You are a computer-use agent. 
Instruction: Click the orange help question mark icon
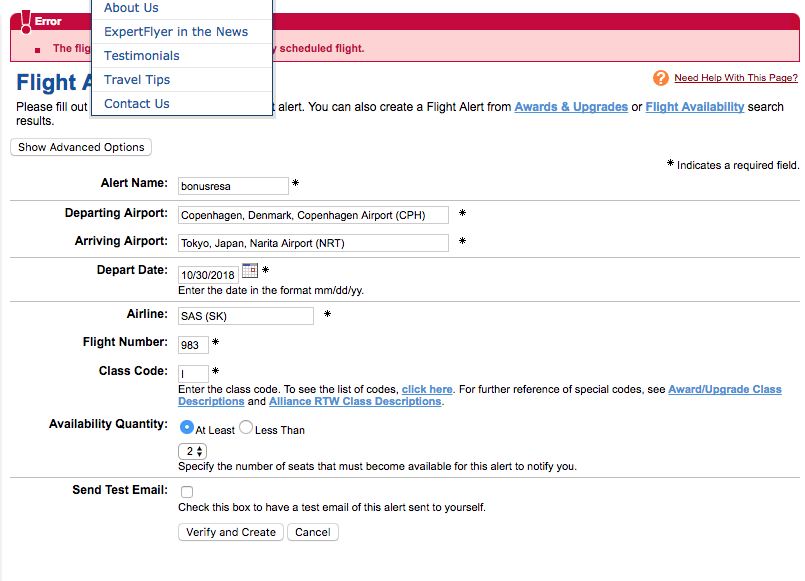pyautogui.click(x=660, y=78)
